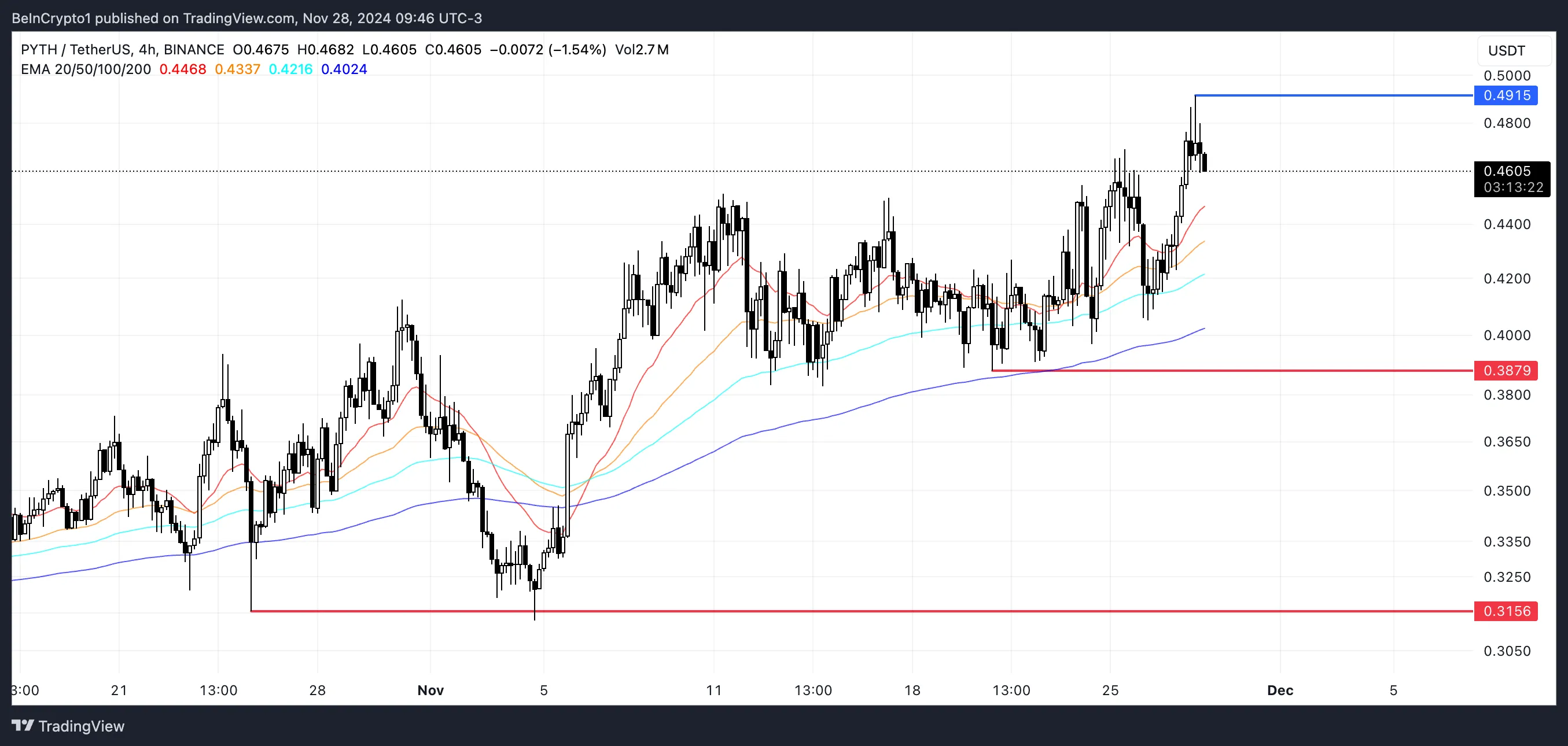Click the Vol 2.7 M volume readout
The height and width of the screenshot is (746, 1568).
coord(642,50)
